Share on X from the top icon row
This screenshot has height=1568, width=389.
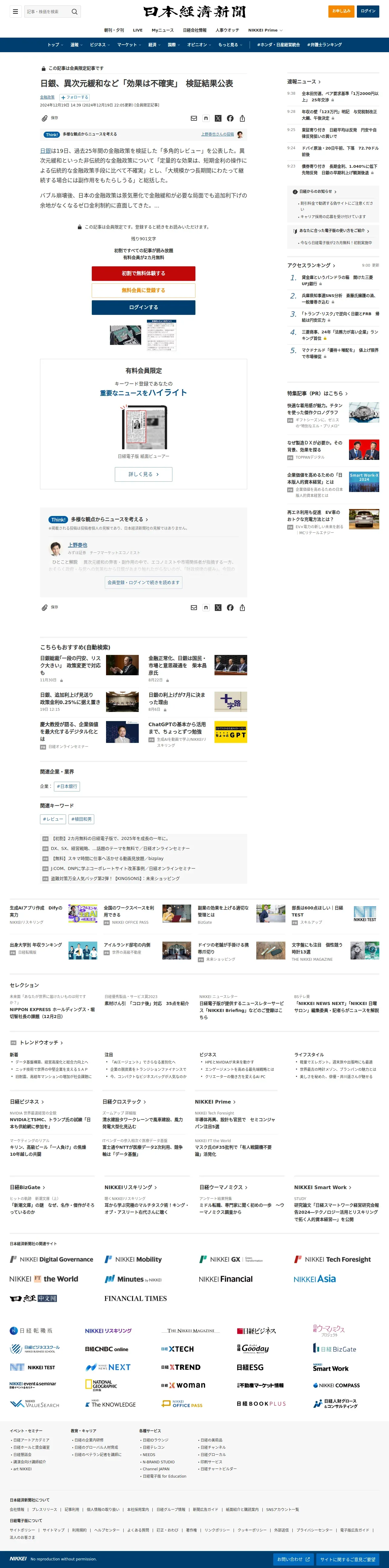[x=218, y=119]
